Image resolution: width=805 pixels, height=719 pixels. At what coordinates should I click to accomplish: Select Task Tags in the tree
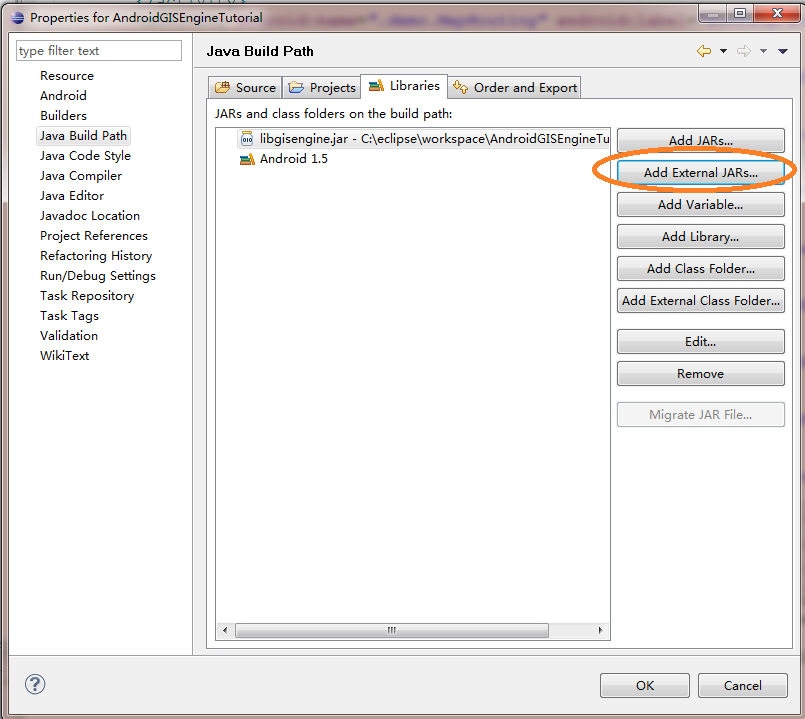click(69, 316)
